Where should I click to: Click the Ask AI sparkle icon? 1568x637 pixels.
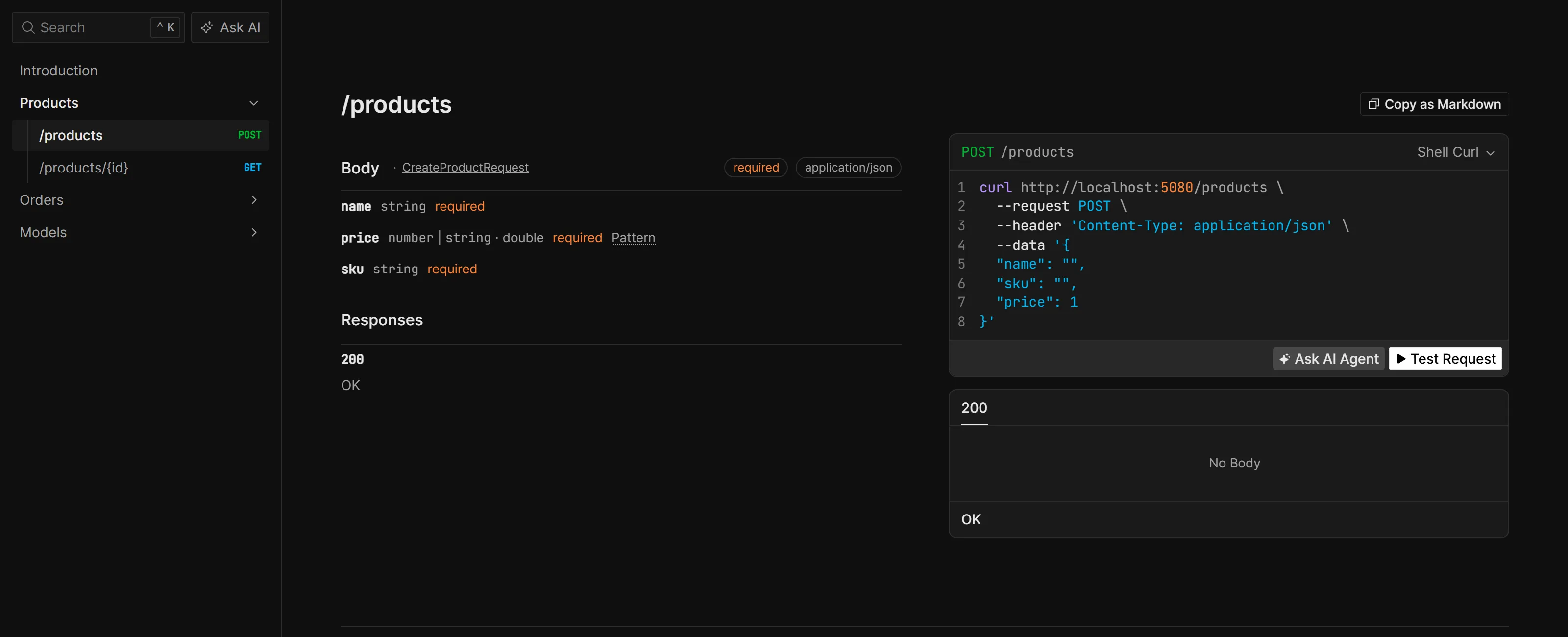[207, 27]
